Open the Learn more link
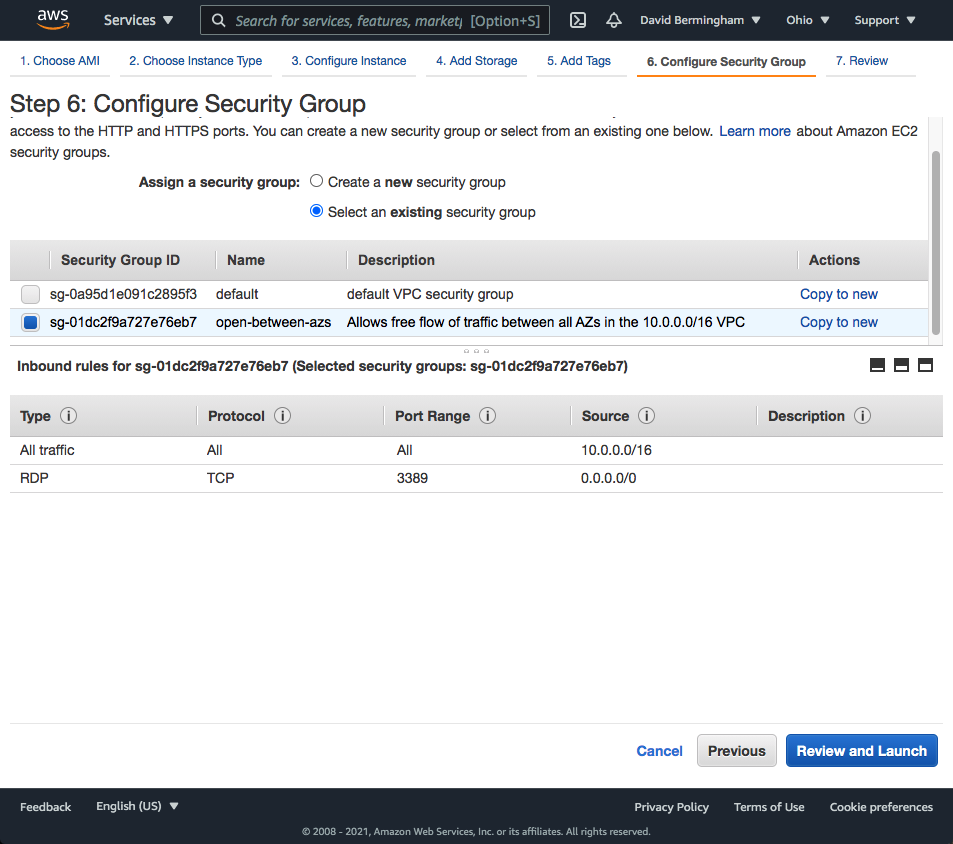Viewport: 953px width, 844px height. [x=754, y=131]
